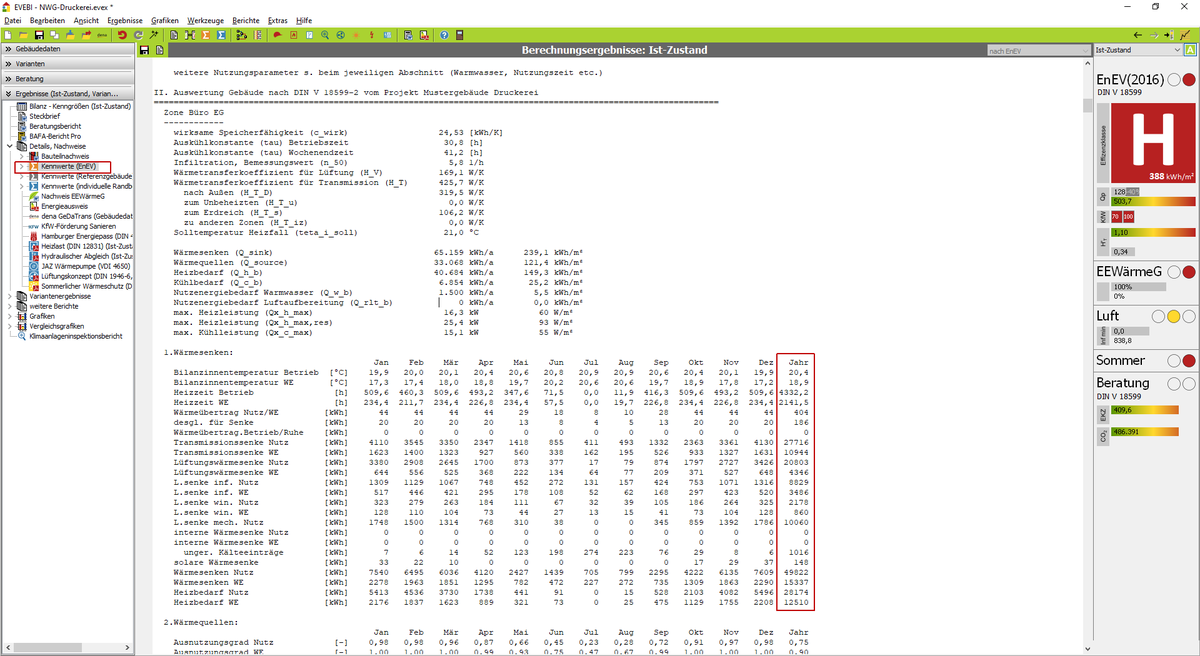Screen dimensions: 1200x656
Task: Click the empty circle beside EEWärmeG
Action: point(1173,272)
